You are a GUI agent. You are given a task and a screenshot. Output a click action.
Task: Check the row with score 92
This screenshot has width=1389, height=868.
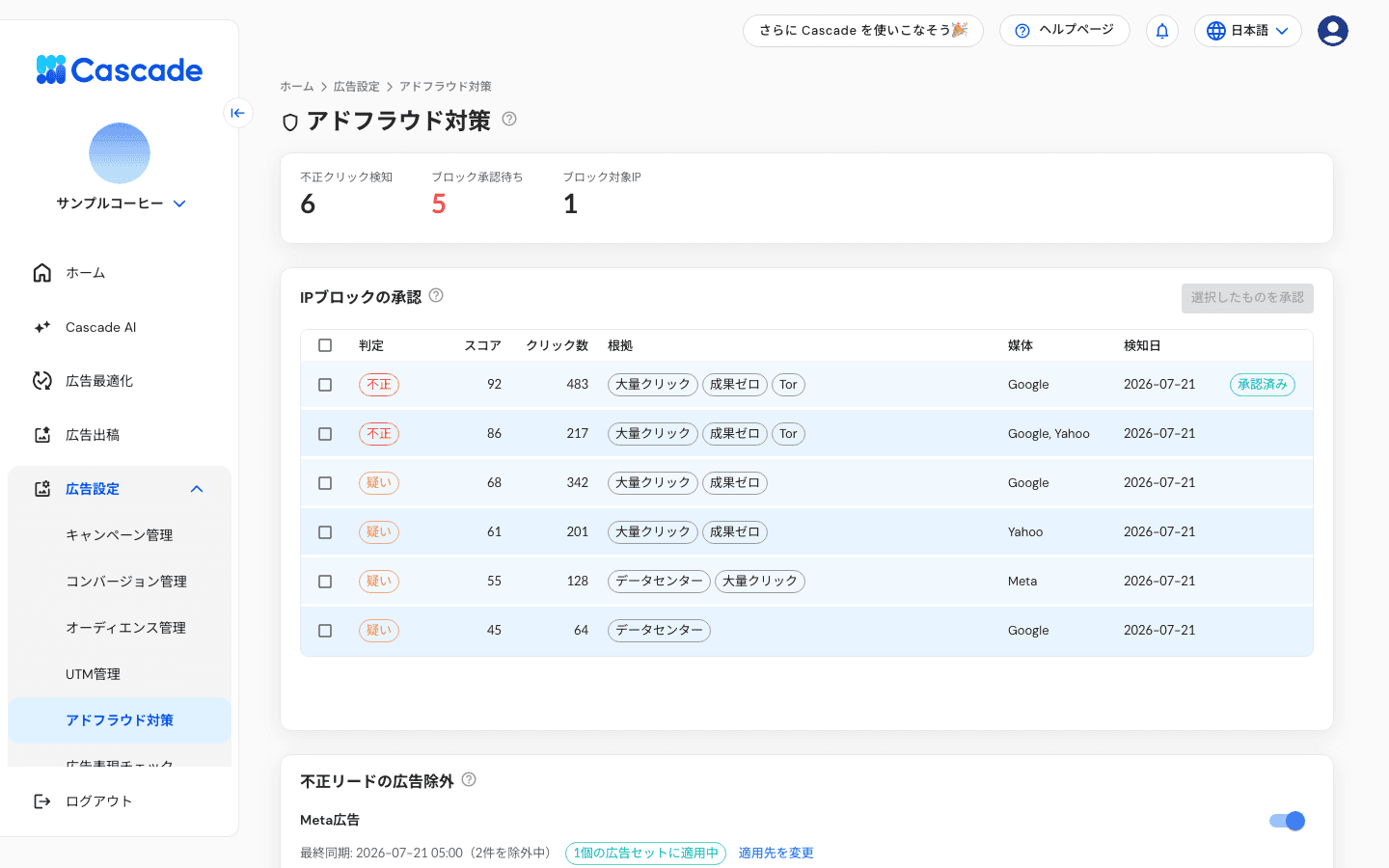coord(325,385)
